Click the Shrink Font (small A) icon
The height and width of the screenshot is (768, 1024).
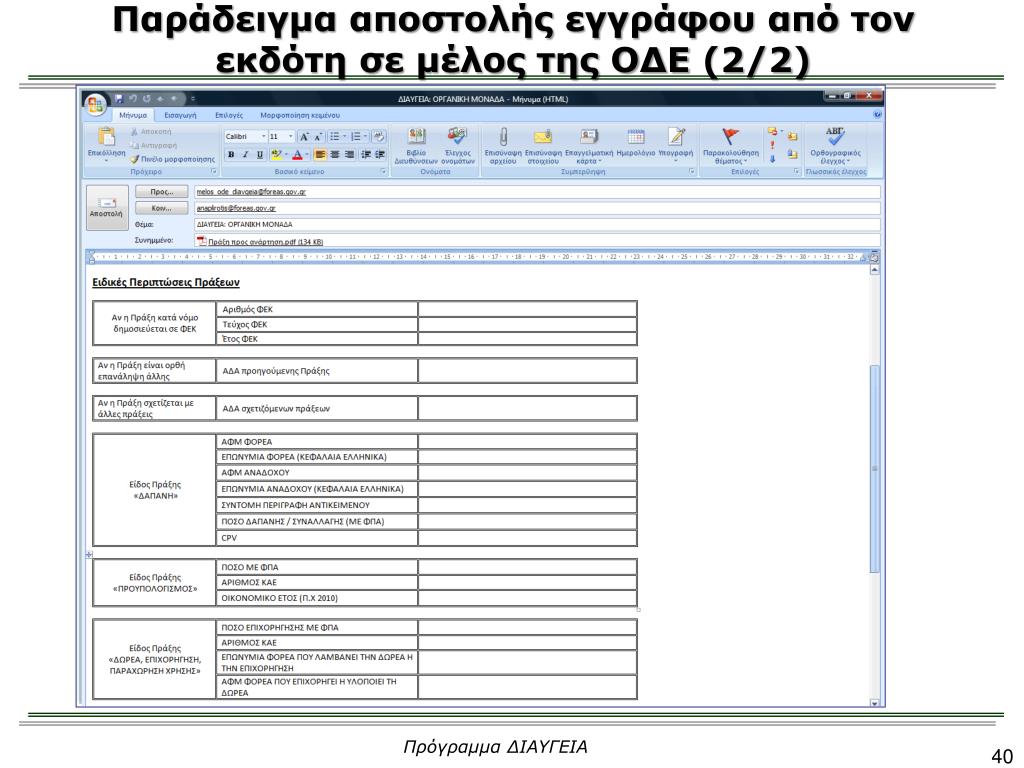tap(317, 136)
